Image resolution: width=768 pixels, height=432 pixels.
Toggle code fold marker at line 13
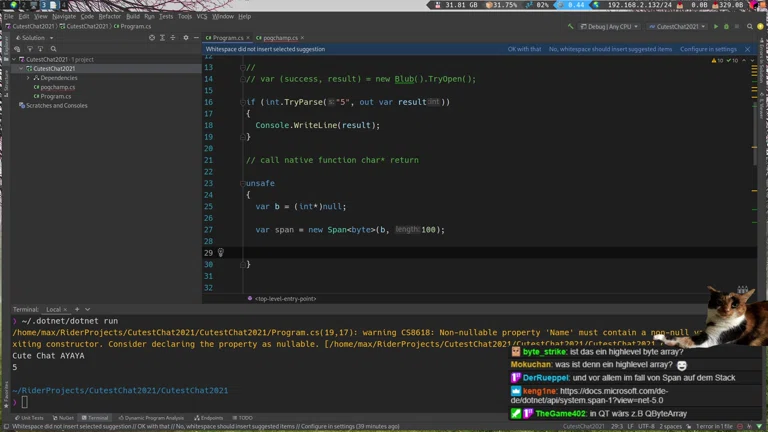click(242, 67)
